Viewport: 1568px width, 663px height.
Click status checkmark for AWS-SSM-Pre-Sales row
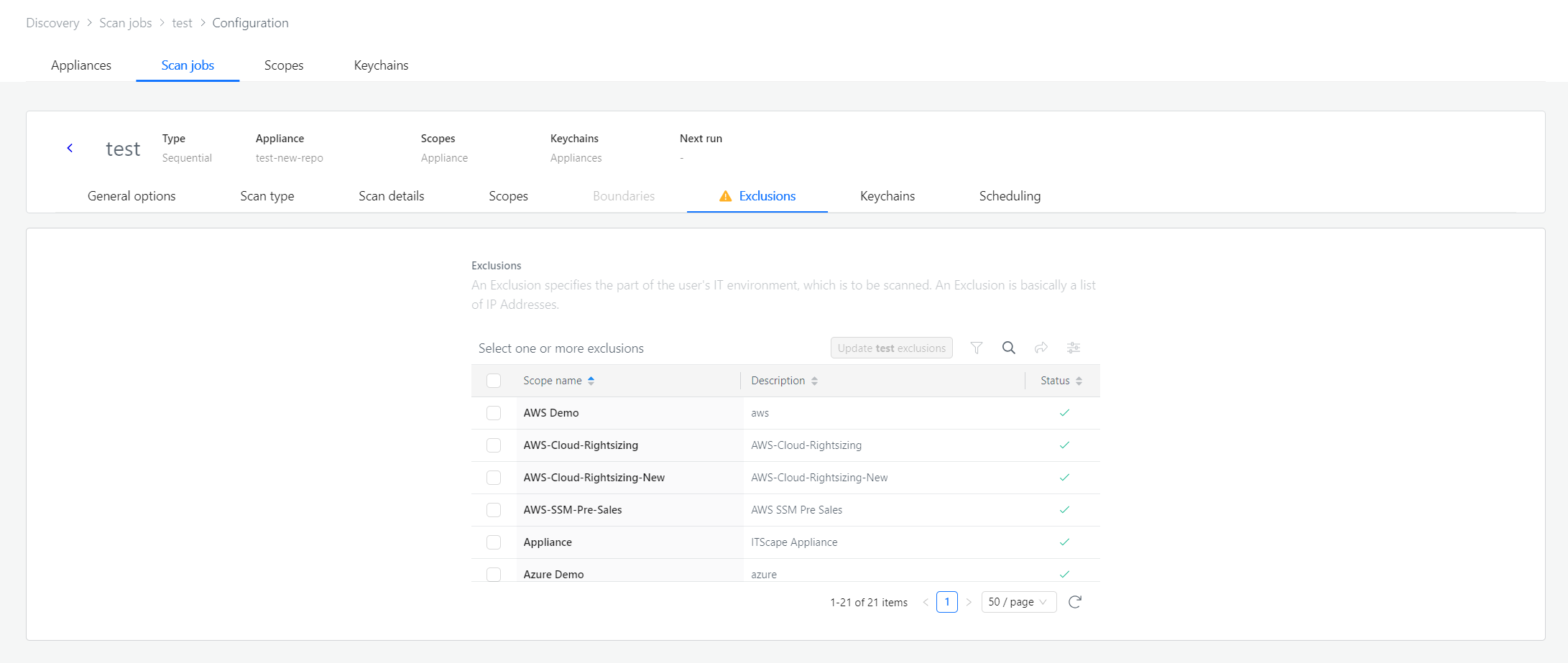[1064, 510]
